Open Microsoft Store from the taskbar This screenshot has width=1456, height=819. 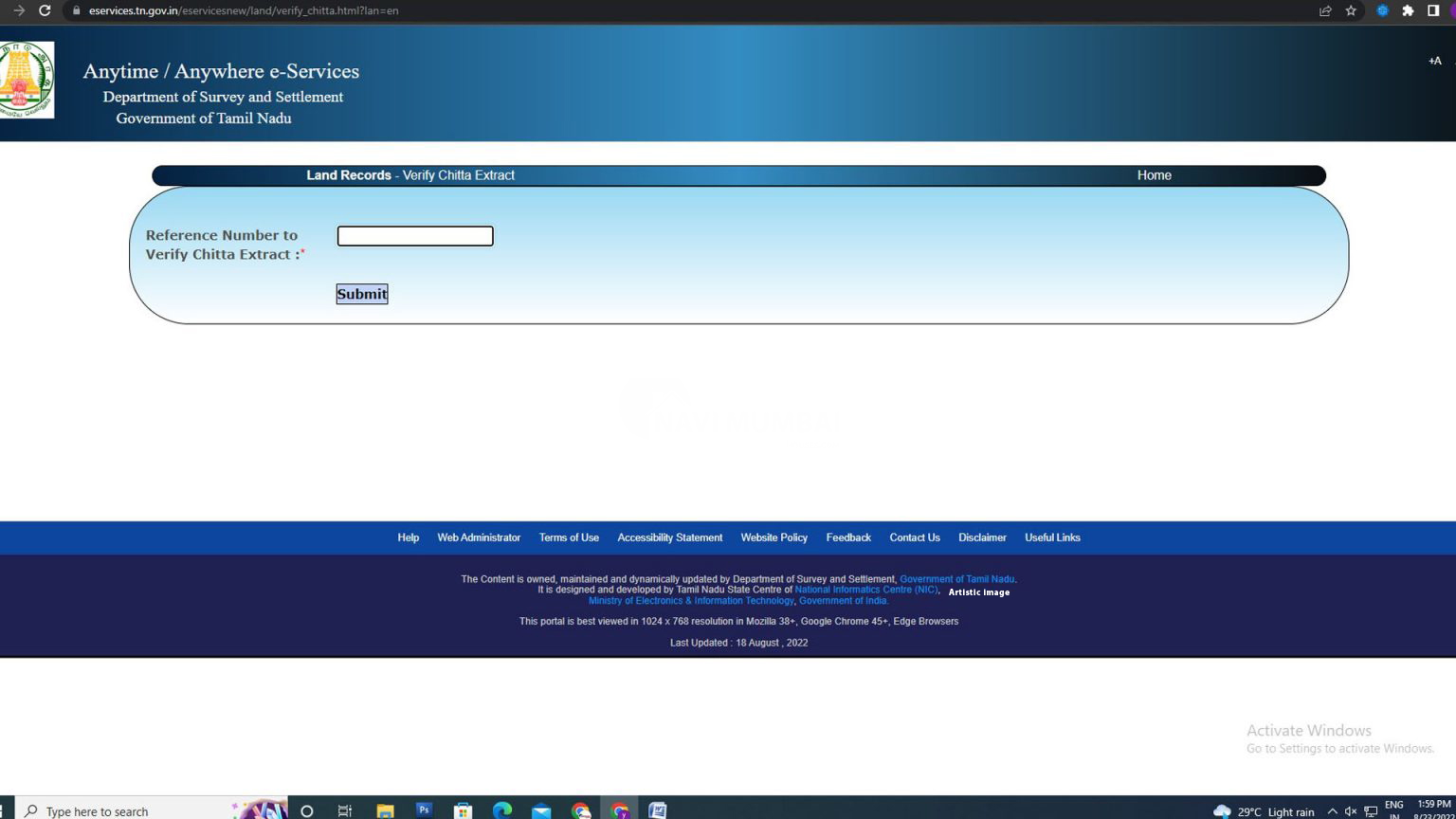[463, 810]
